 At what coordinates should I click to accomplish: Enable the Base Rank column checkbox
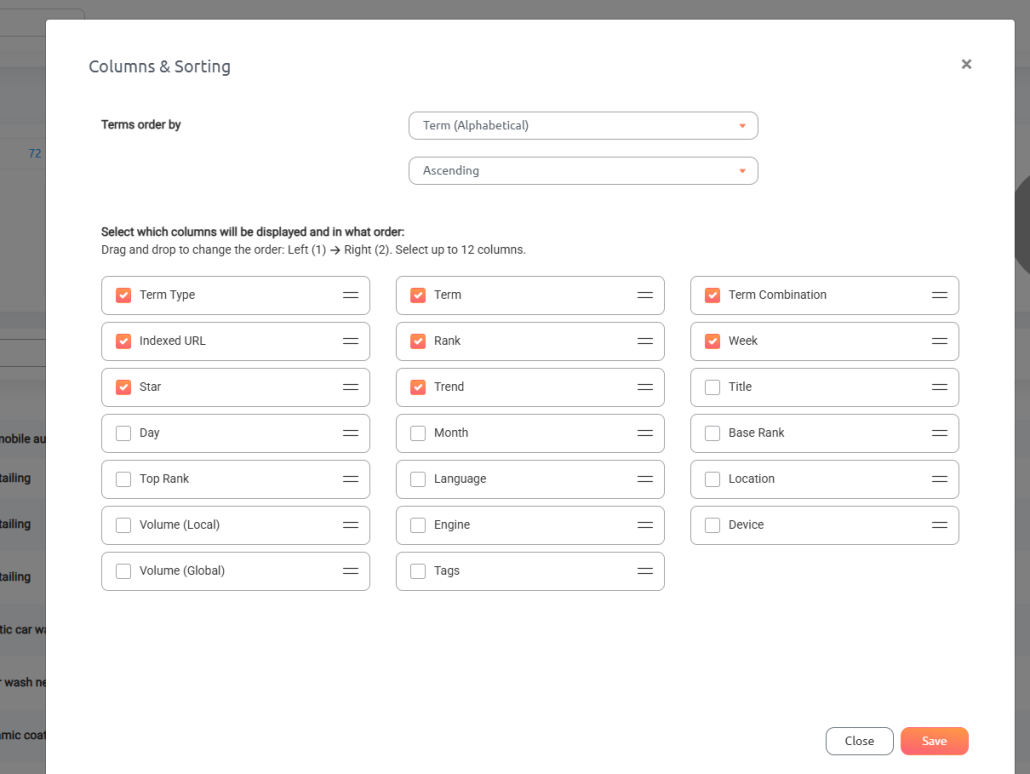pos(712,433)
